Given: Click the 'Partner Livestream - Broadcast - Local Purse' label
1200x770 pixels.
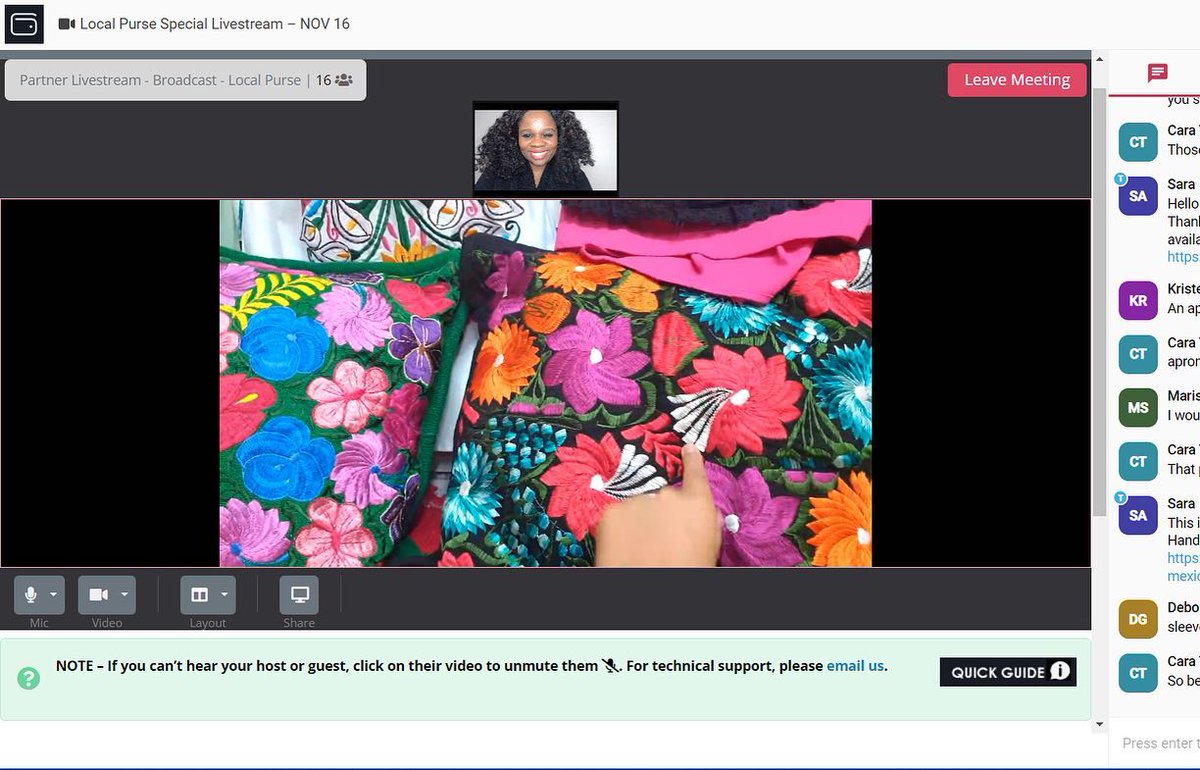Looking at the screenshot, I should [x=160, y=80].
